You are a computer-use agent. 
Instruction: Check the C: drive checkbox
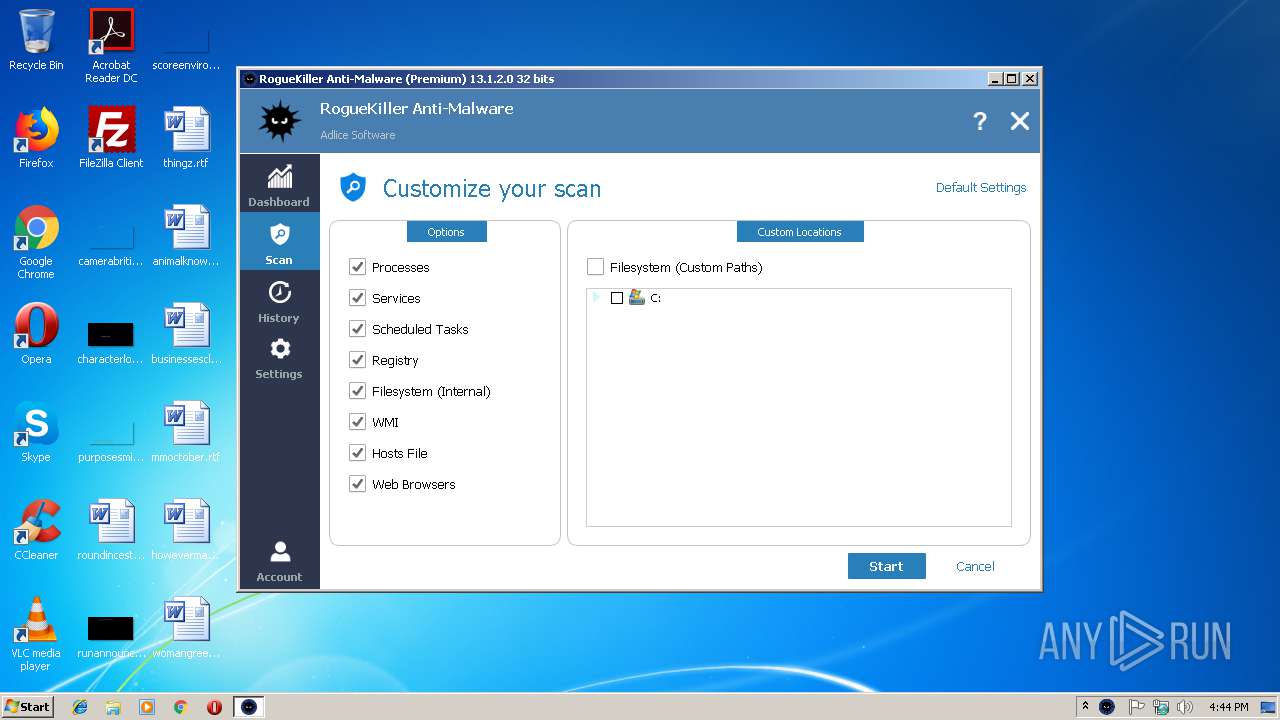[x=617, y=298]
